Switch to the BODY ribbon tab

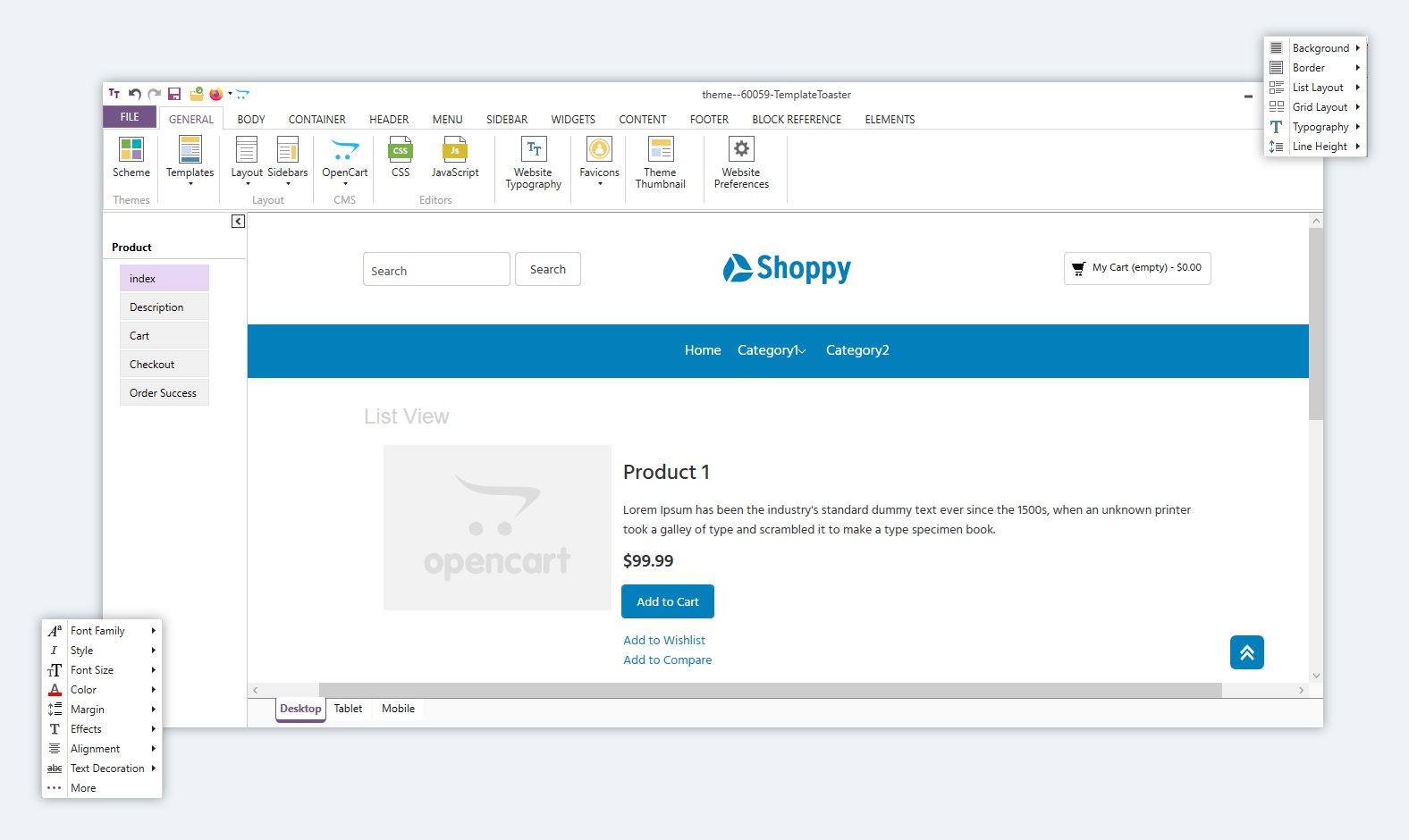(251, 119)
